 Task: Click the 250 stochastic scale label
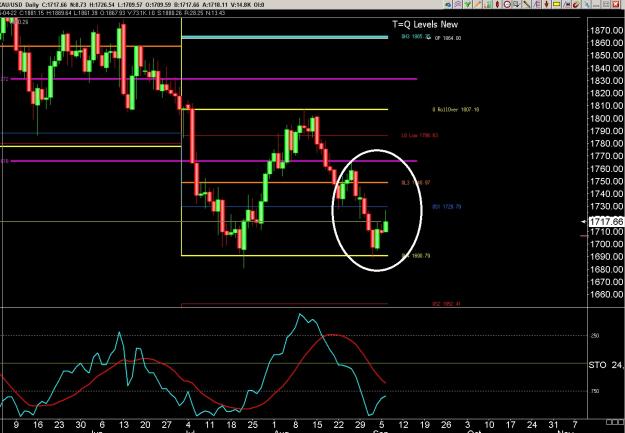tap(595, 336)
